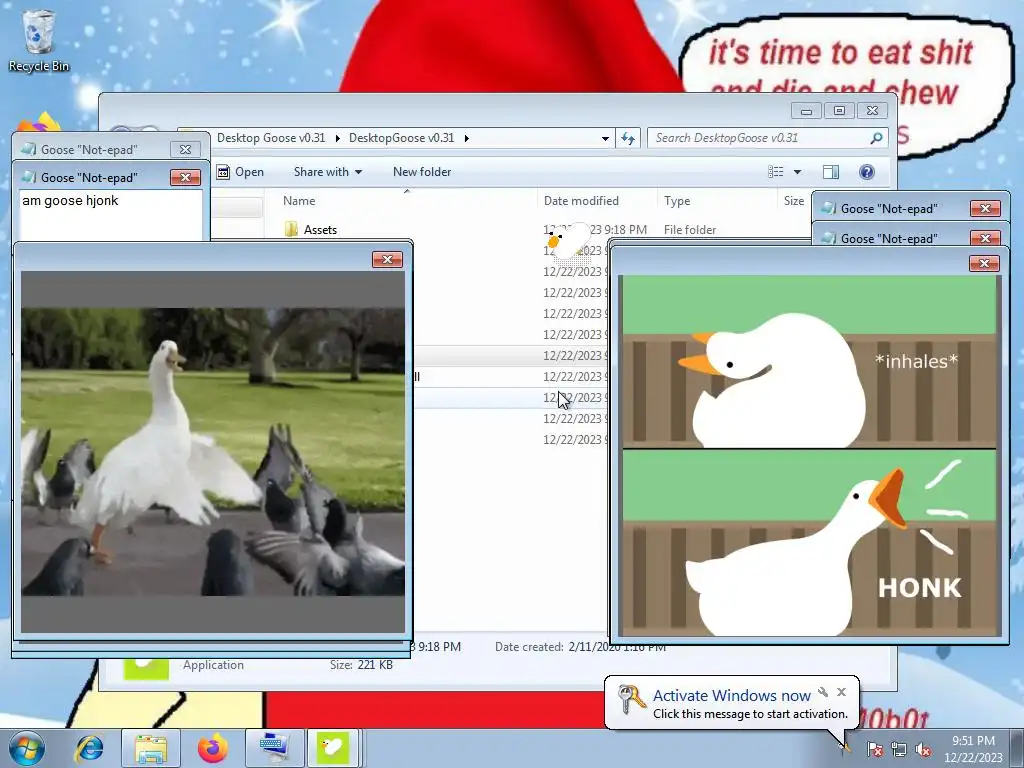This screenshot has width=1024, height=768.
Task: Launch Internet Explorer from taskbar
Action: 89,748
